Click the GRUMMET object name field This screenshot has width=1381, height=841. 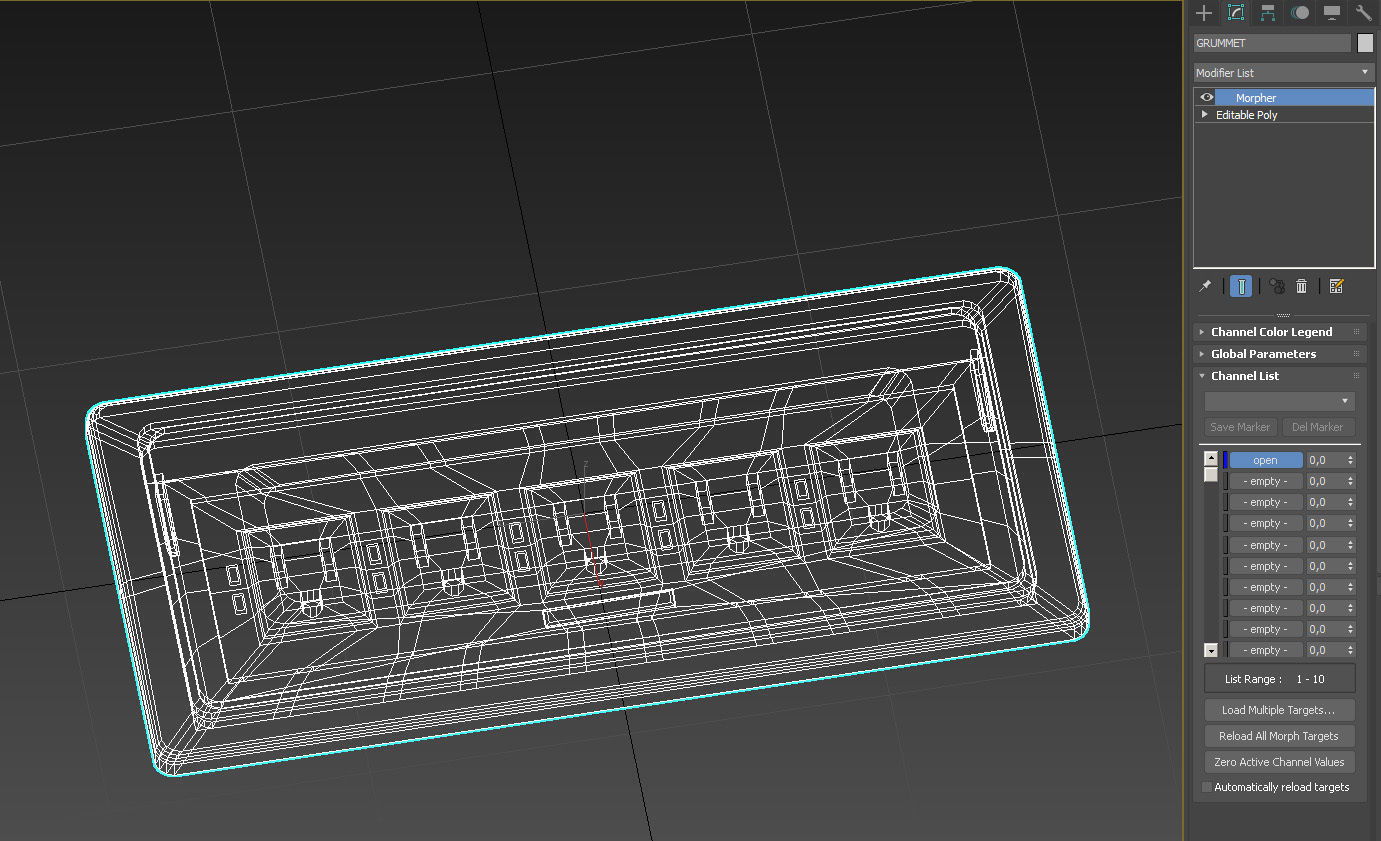click(x=1272, y=43)
